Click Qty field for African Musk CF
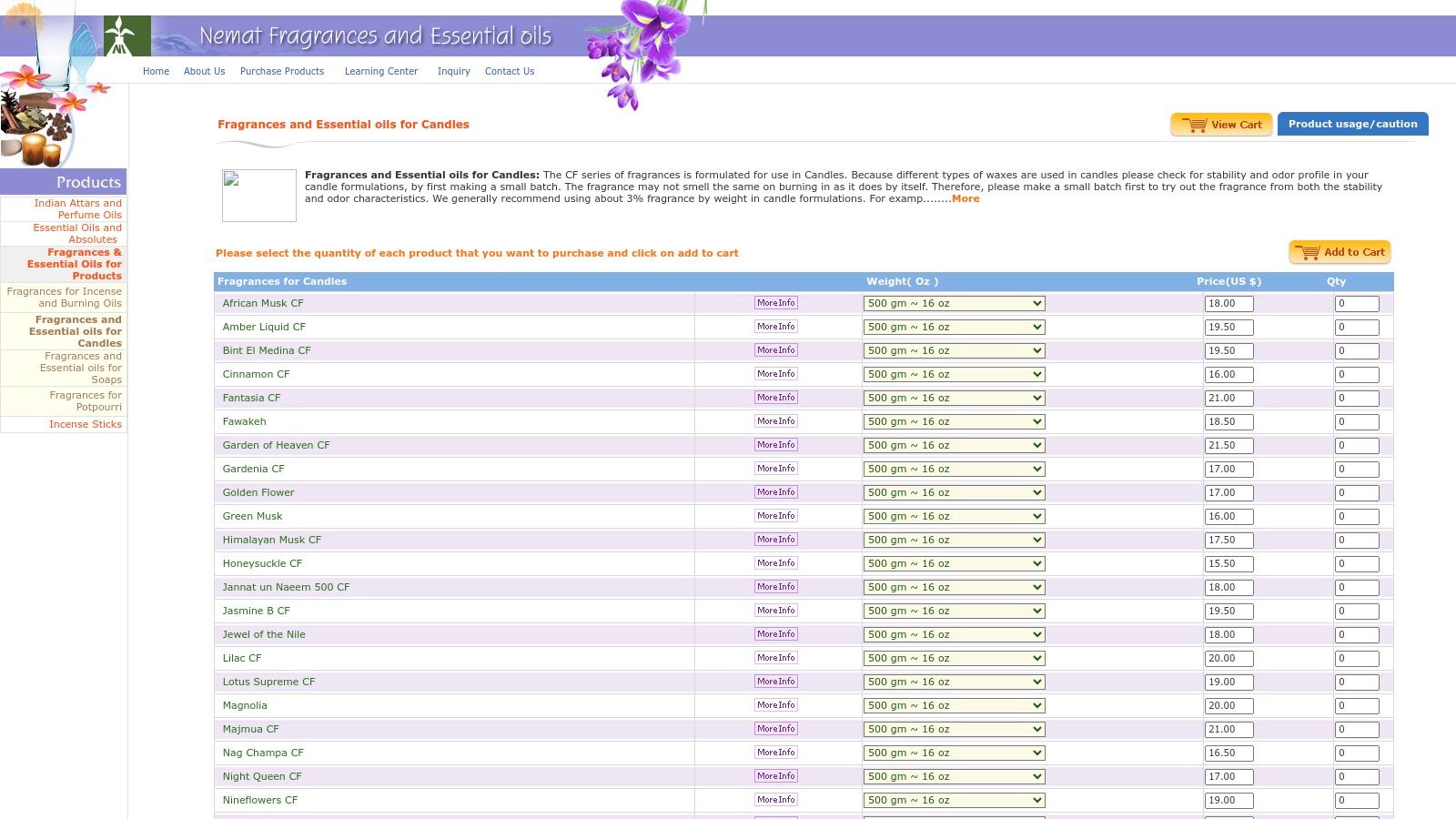Viewport: 1456px width, 819px height. point(1357,304)
